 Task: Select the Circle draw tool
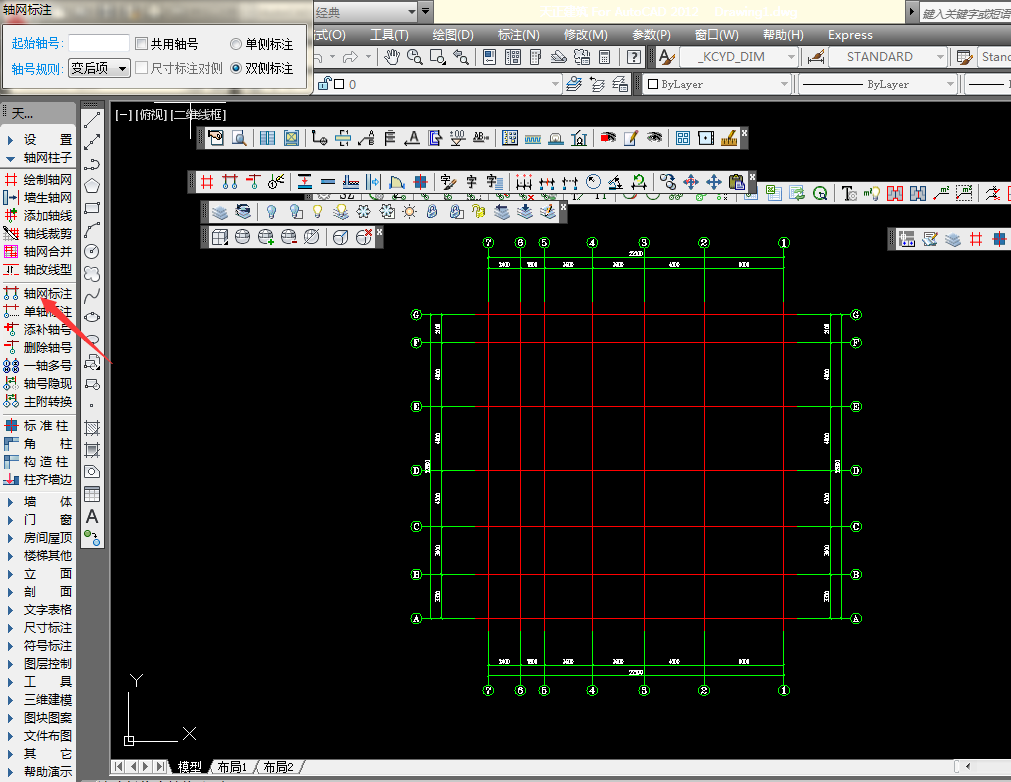point(92,251)
